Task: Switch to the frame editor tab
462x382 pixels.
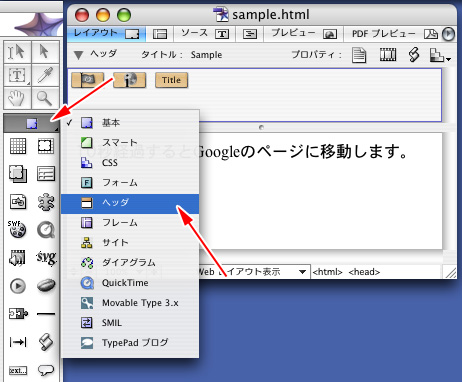Action: (160, 34)
